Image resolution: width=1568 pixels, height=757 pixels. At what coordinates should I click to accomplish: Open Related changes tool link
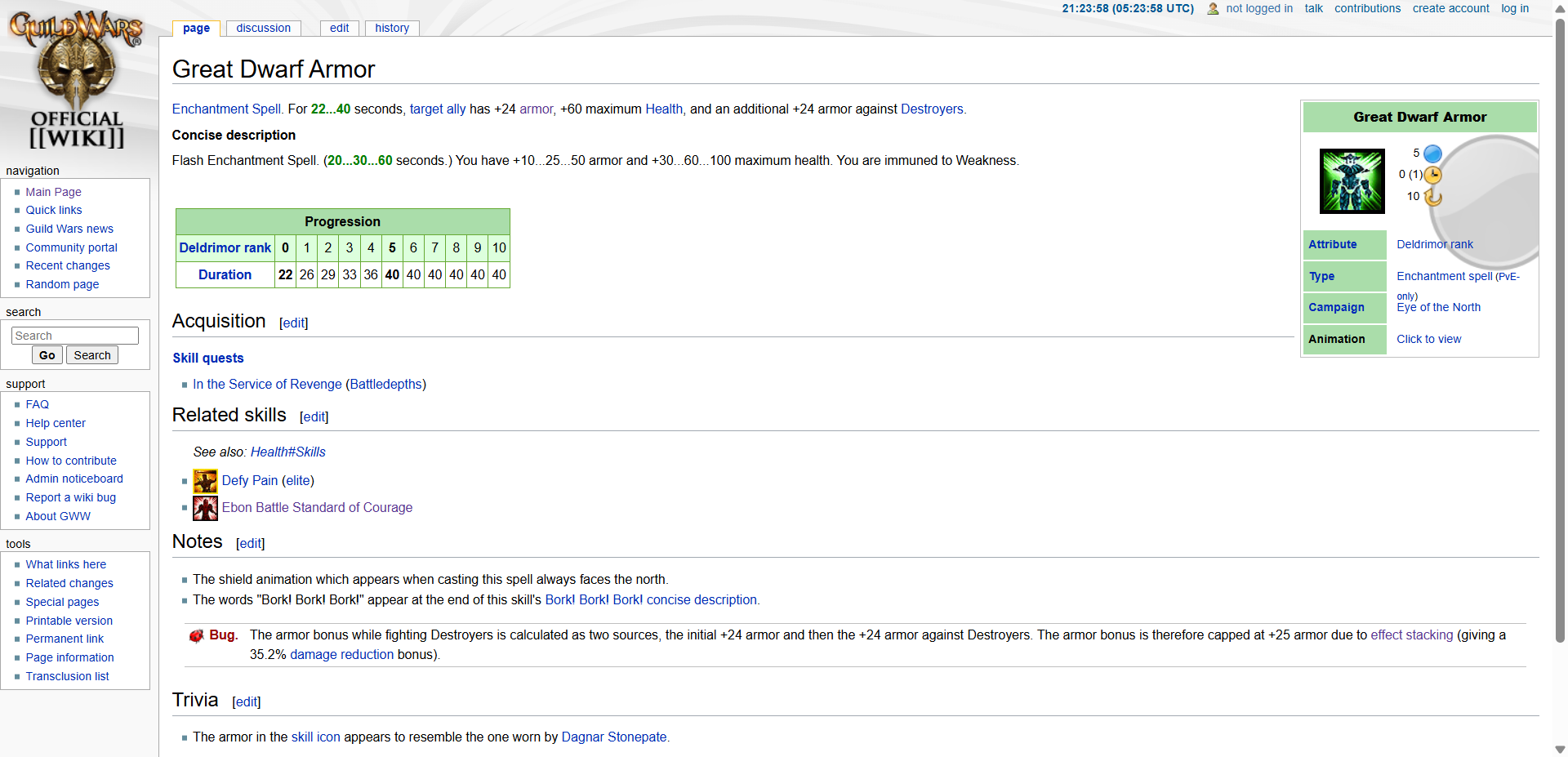tap(69, 583)
